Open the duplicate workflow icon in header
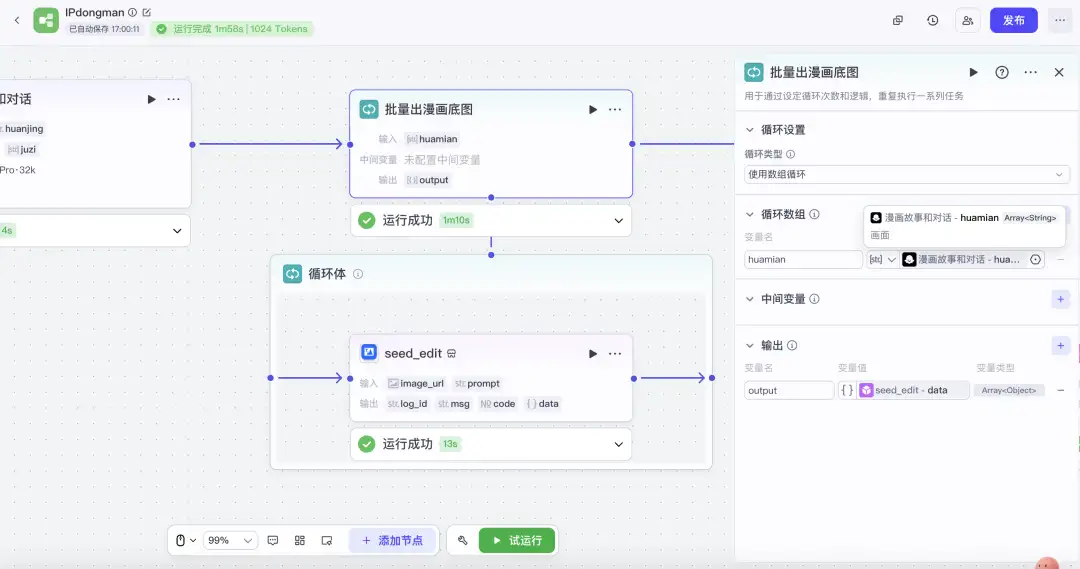This screenshot has height=569, width=1080. tap(897, 21)
